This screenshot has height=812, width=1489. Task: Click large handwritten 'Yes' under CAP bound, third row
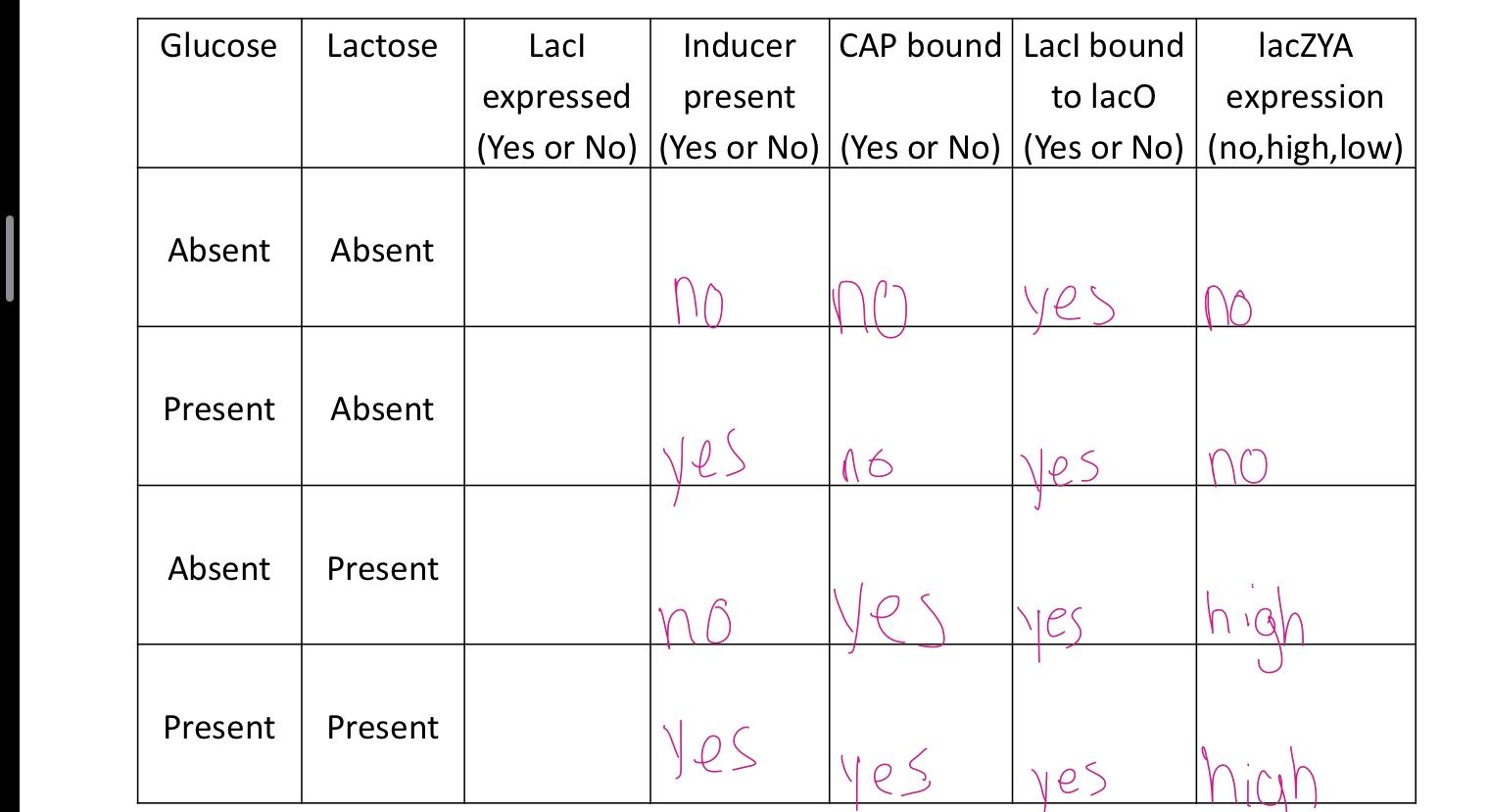[x=889, y=617]
